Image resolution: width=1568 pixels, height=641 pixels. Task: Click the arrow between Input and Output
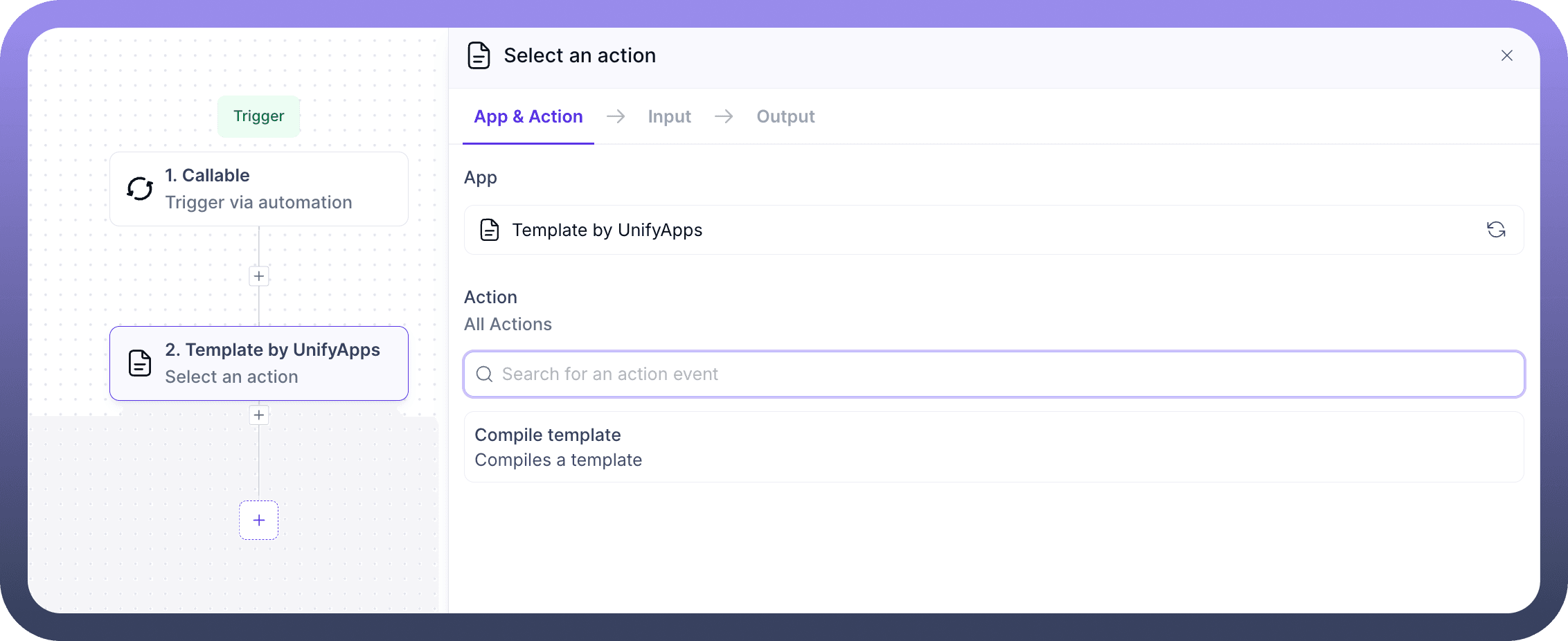[x=724, y=116]
